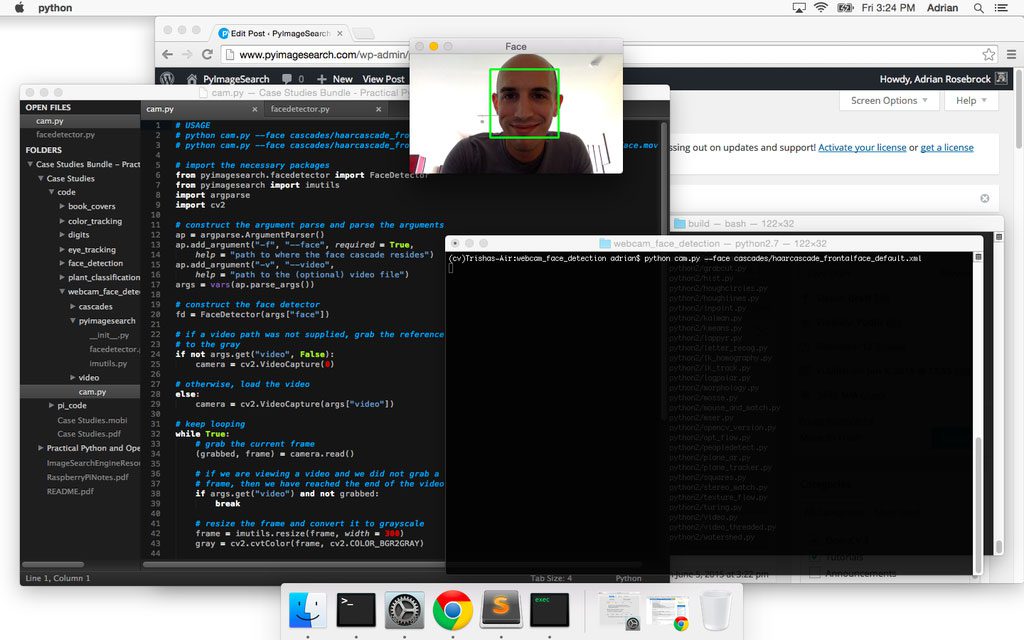Launch Google Chrome from the Dock
This screenshot has height=640, width=1024.
click(452, 610)
